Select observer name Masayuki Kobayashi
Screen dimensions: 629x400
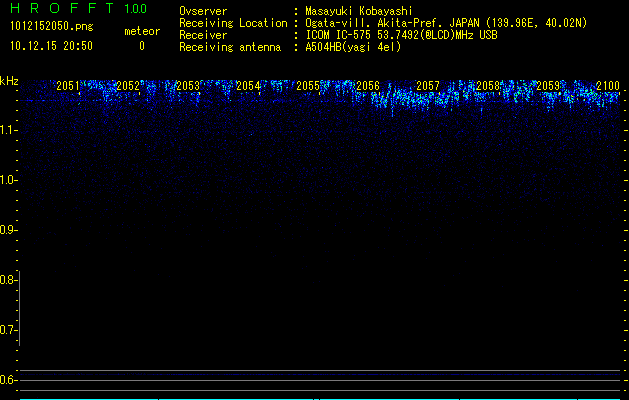(359, 11)
